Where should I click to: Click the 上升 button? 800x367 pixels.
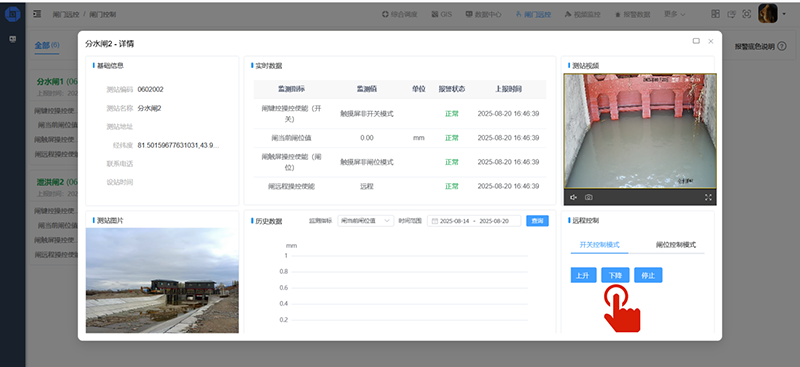click(583, 275)
